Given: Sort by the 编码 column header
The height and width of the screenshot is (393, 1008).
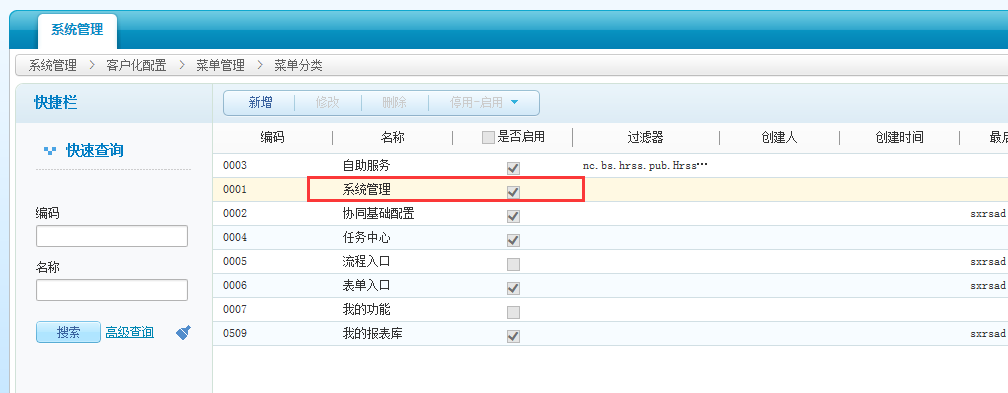Looking at the screenshot, I should [272, 137].
